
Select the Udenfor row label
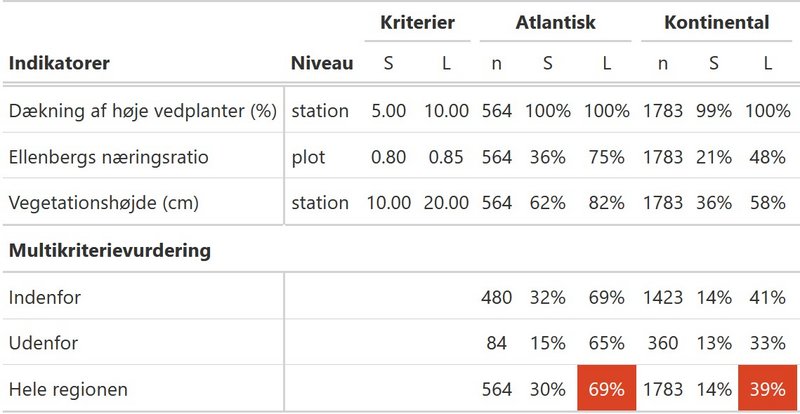click(43, 343)
